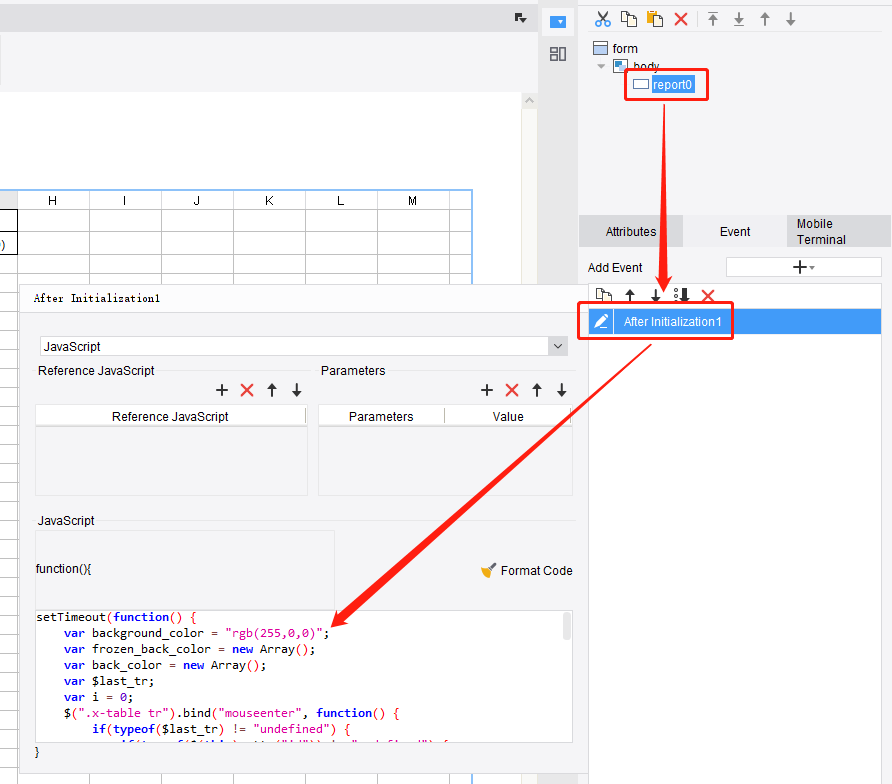Screen dimensions: 892x784
Task: Switch to the Mobile Terminal tab
Action: 821,231
